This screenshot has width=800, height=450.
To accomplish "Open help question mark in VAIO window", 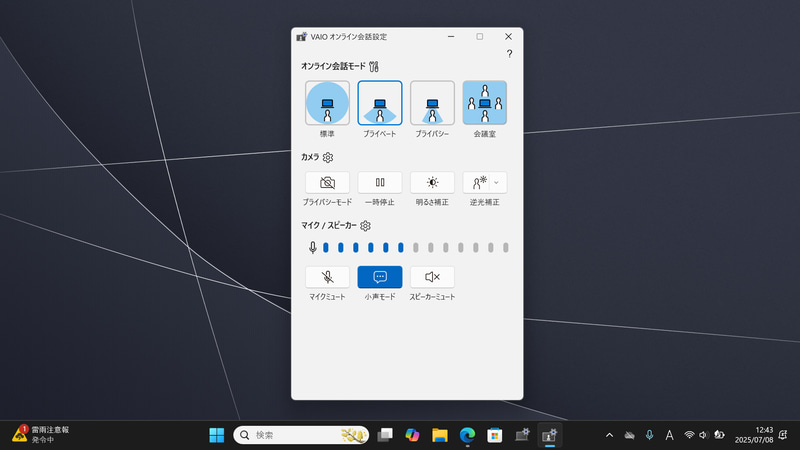I will (x=509, y=54).
